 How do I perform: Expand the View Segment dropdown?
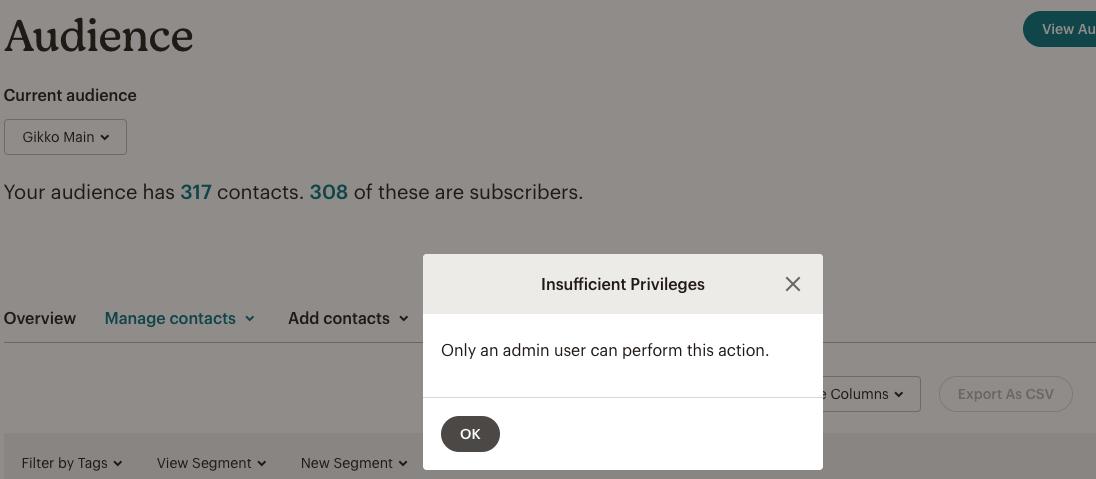click(x=211, y=463)
